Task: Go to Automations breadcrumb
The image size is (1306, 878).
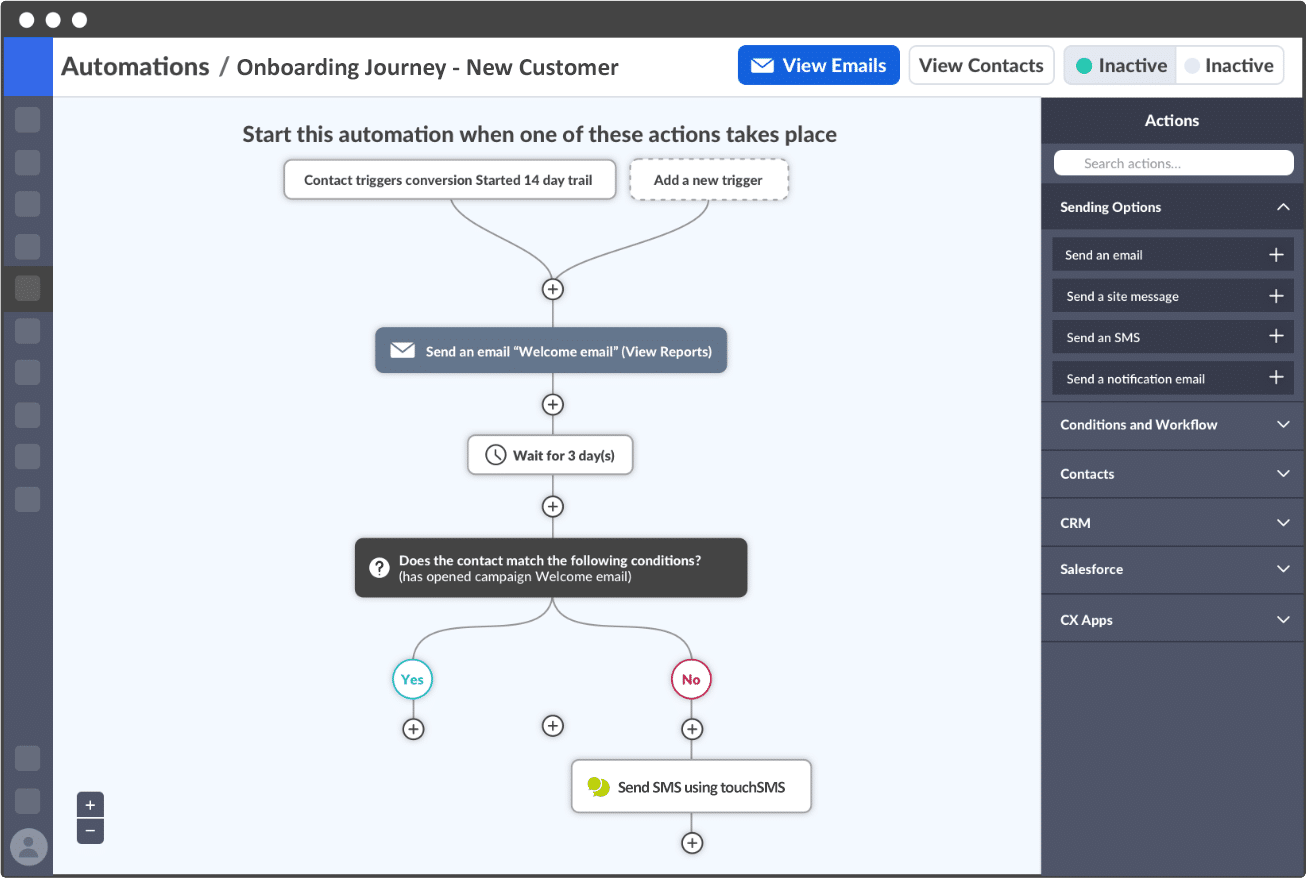Action: (x=135, y=67)
